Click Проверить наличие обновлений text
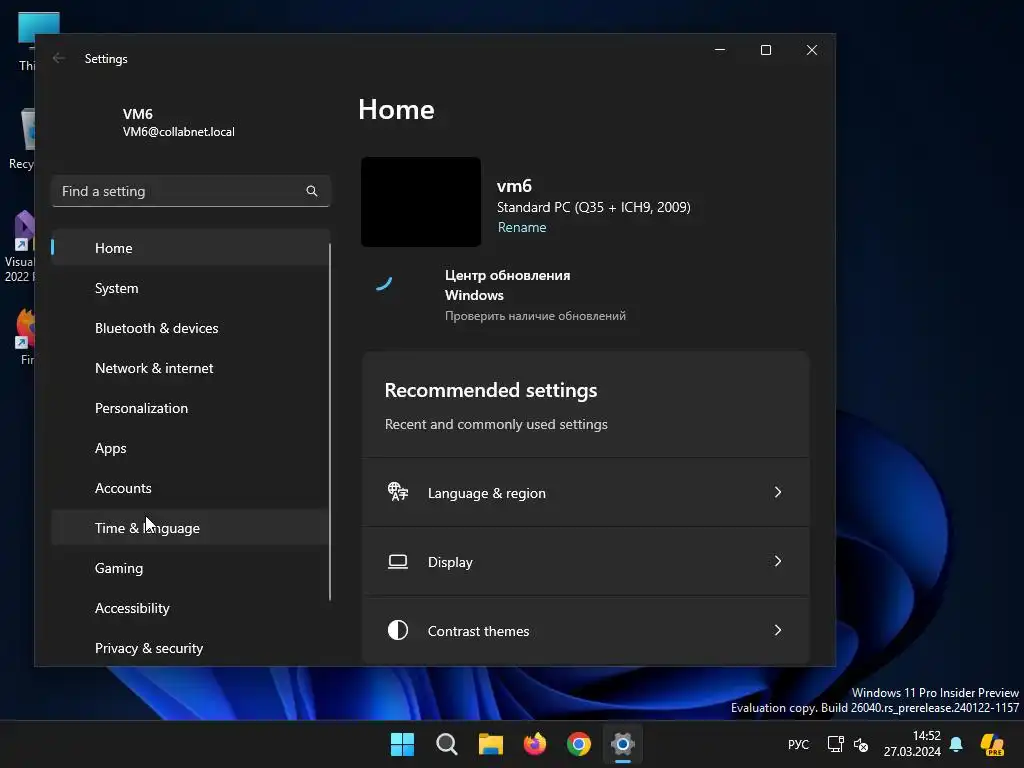 535,316
